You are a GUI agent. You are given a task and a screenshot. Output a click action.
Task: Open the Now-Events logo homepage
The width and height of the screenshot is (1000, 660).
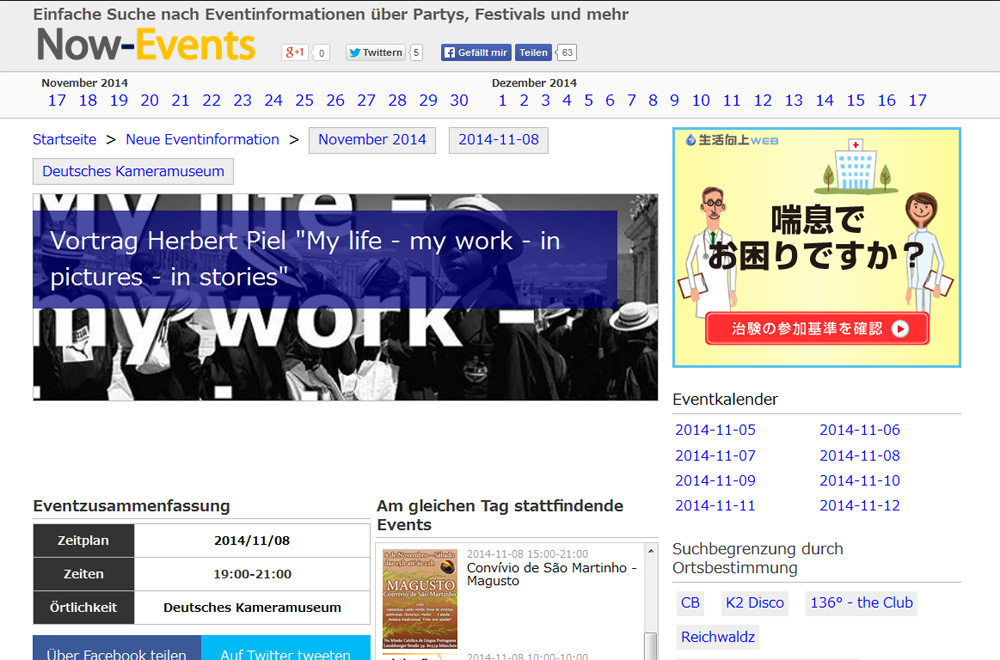[x=146, y=45]
